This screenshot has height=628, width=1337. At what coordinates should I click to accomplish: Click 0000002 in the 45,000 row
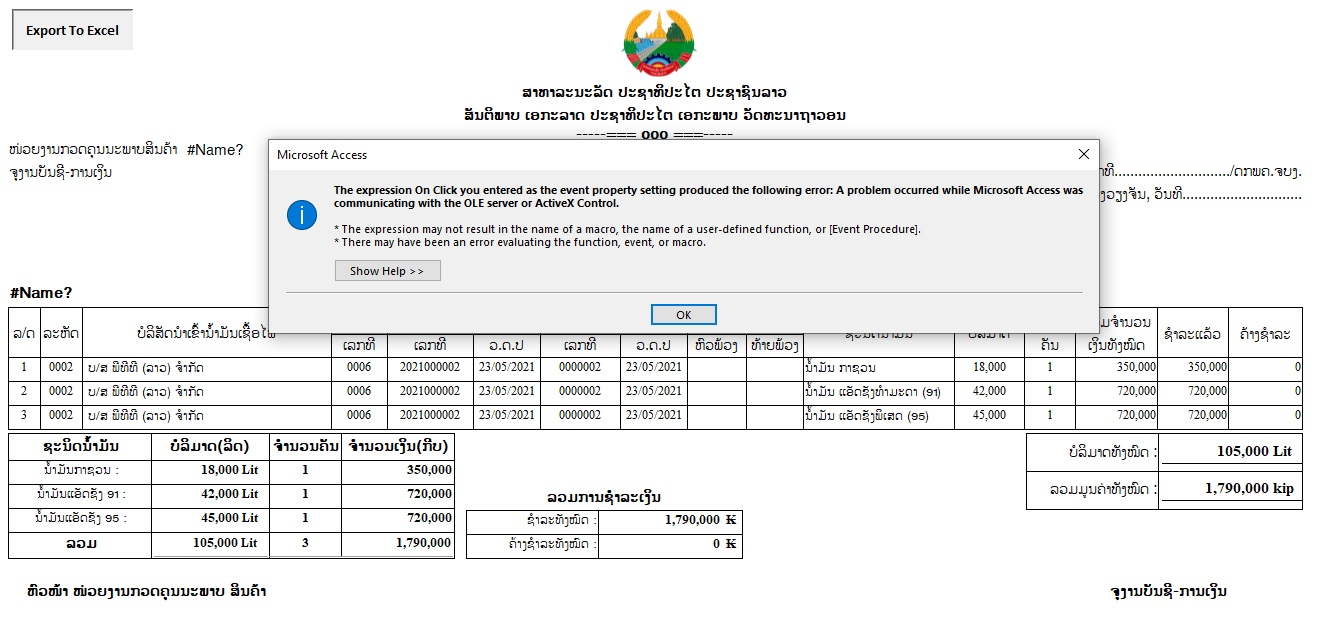tap(580, 416)
